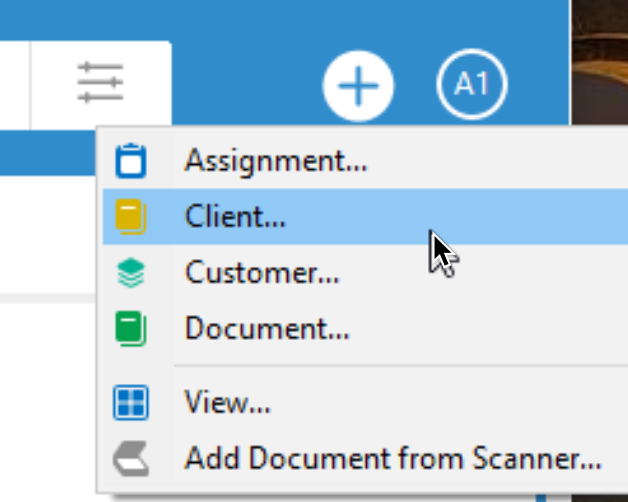Screen dimensions: 628x502
Task: Choose Document... in the create menu
Action: (267, 329)
